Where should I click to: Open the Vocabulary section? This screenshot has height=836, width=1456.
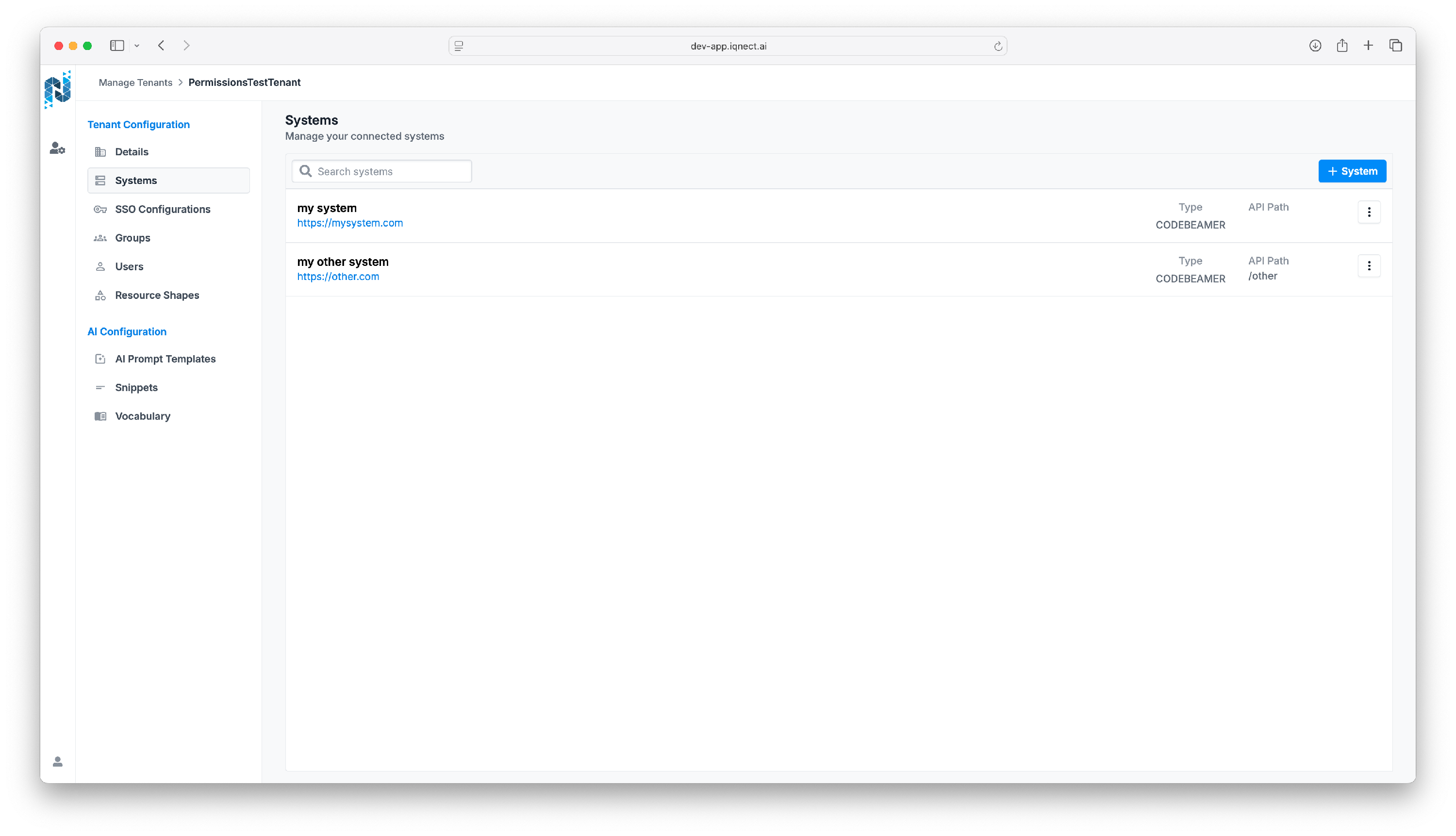tap(142, 416)
